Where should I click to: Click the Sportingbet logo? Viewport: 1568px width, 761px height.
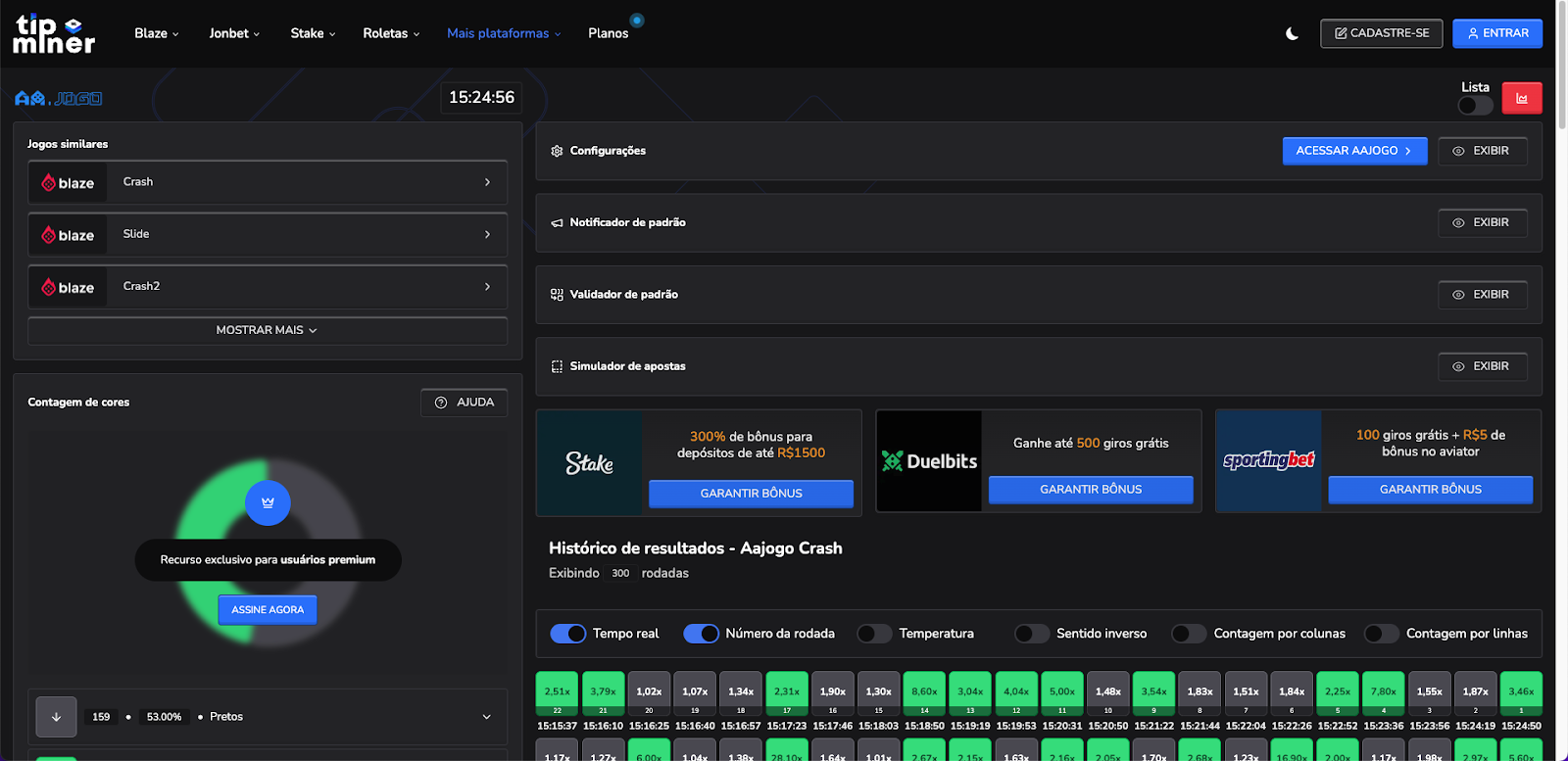(1269, 460)
